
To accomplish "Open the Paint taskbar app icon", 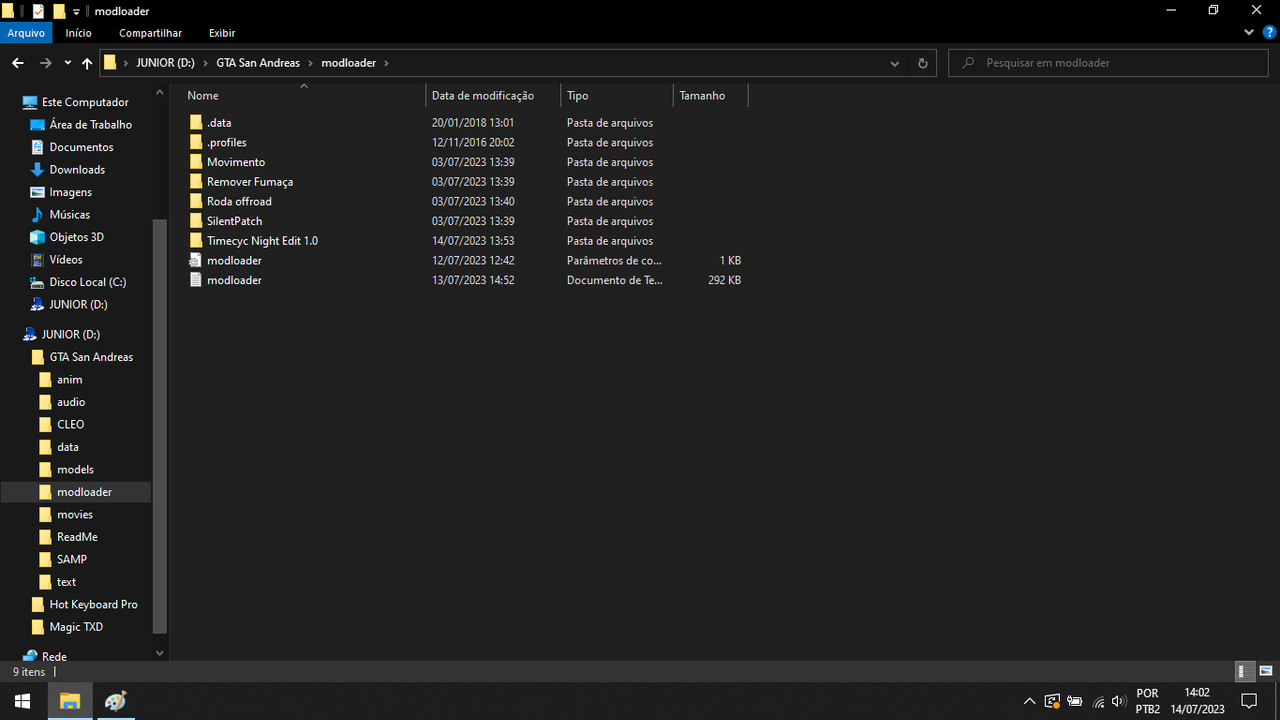I will pos(116,701).
